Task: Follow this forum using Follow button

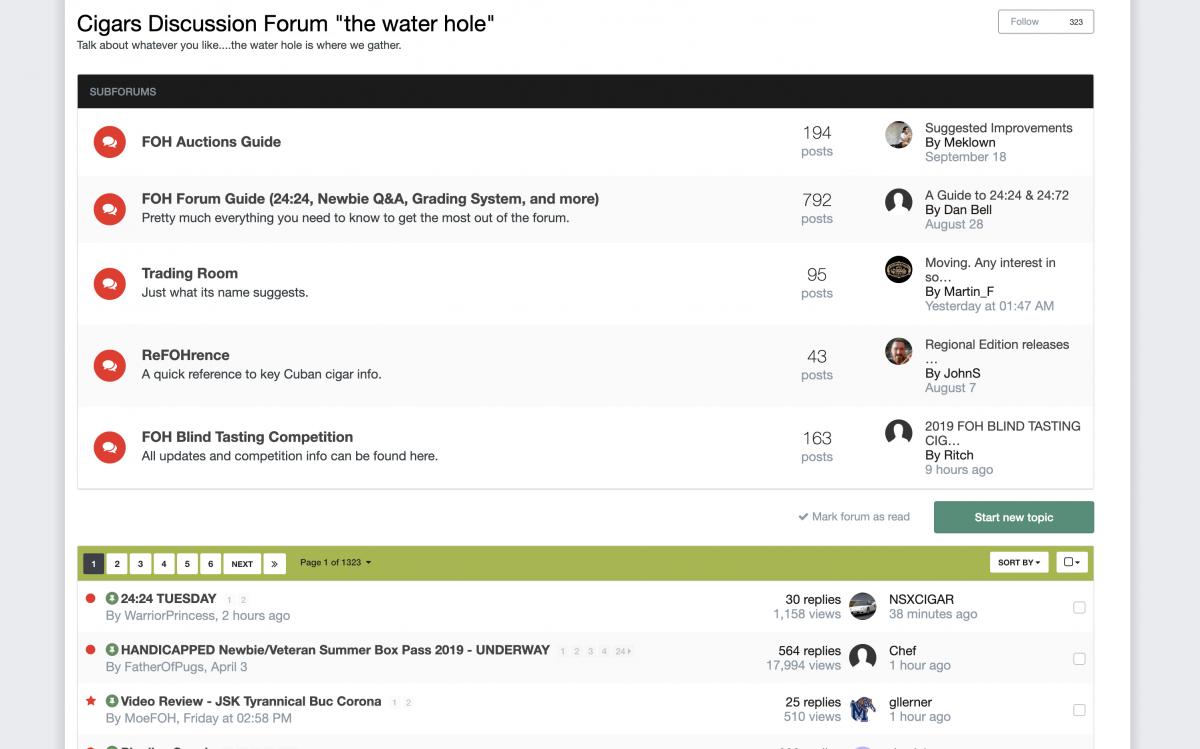Action: click(1046, 22)
